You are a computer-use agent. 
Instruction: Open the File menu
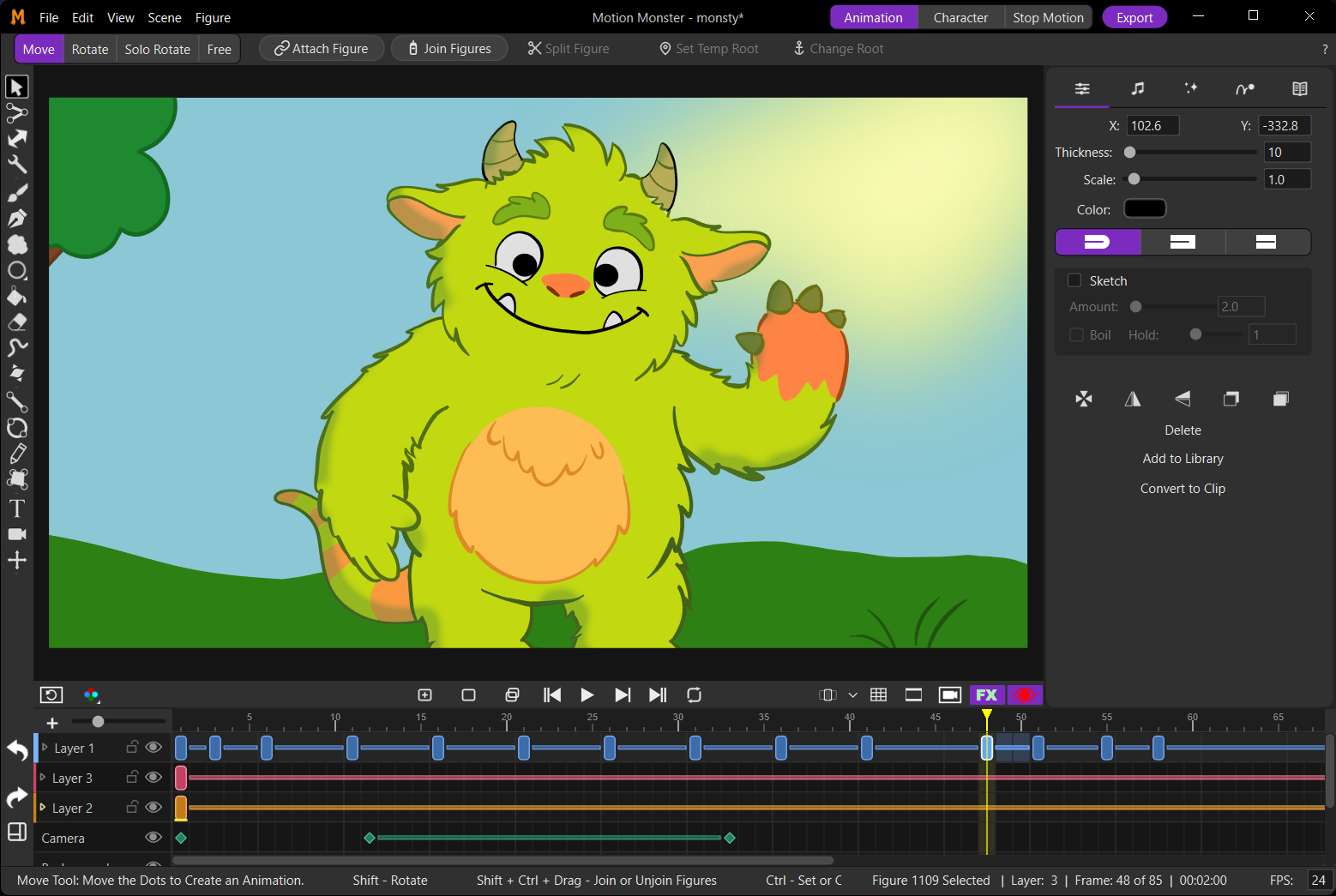click(x=49, y=17)
